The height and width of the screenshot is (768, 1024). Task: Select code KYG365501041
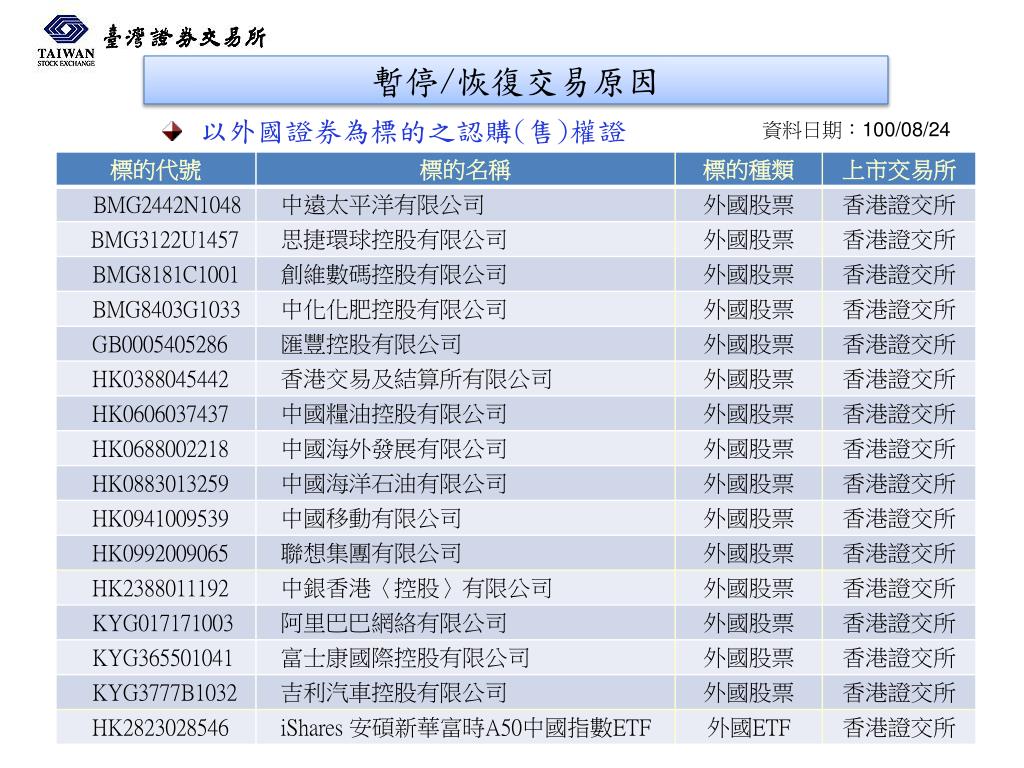163,658
